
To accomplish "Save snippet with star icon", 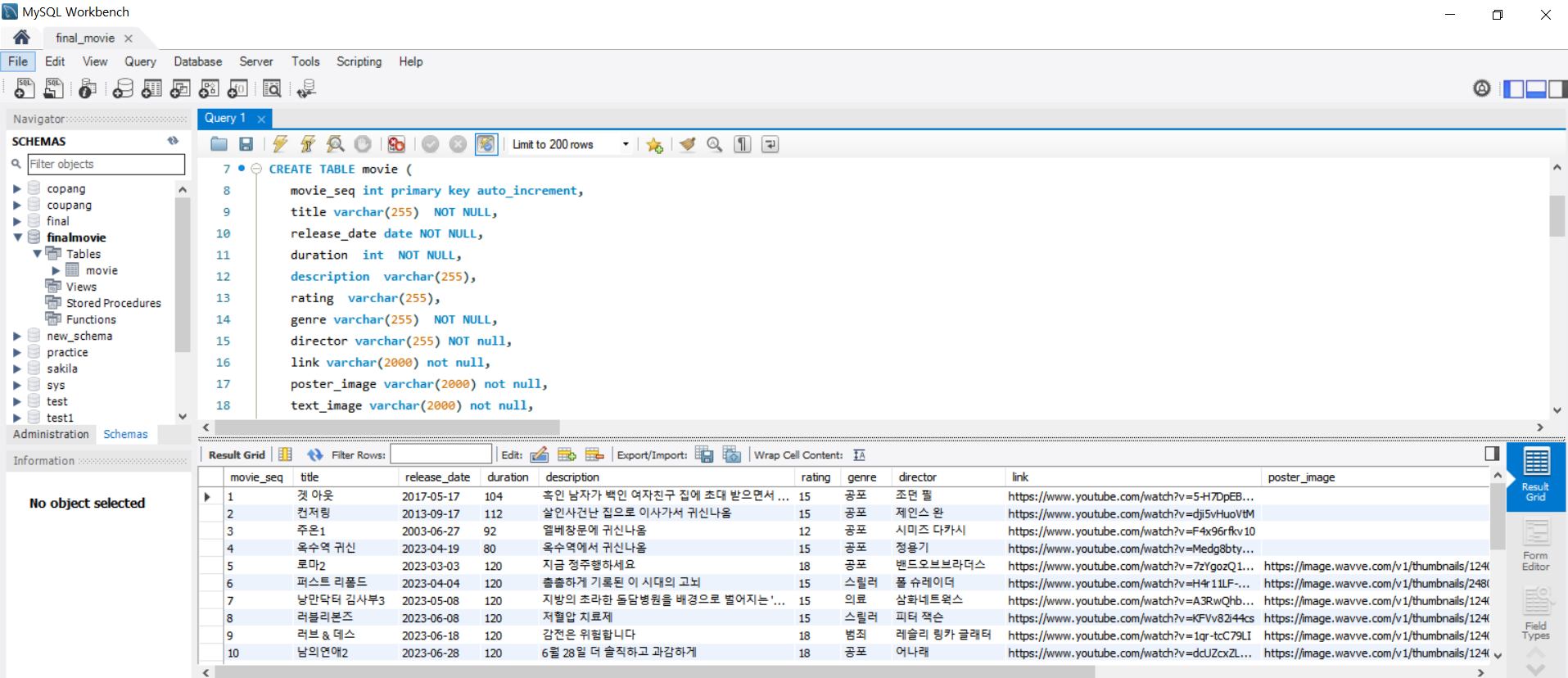I will pos(654,144).
